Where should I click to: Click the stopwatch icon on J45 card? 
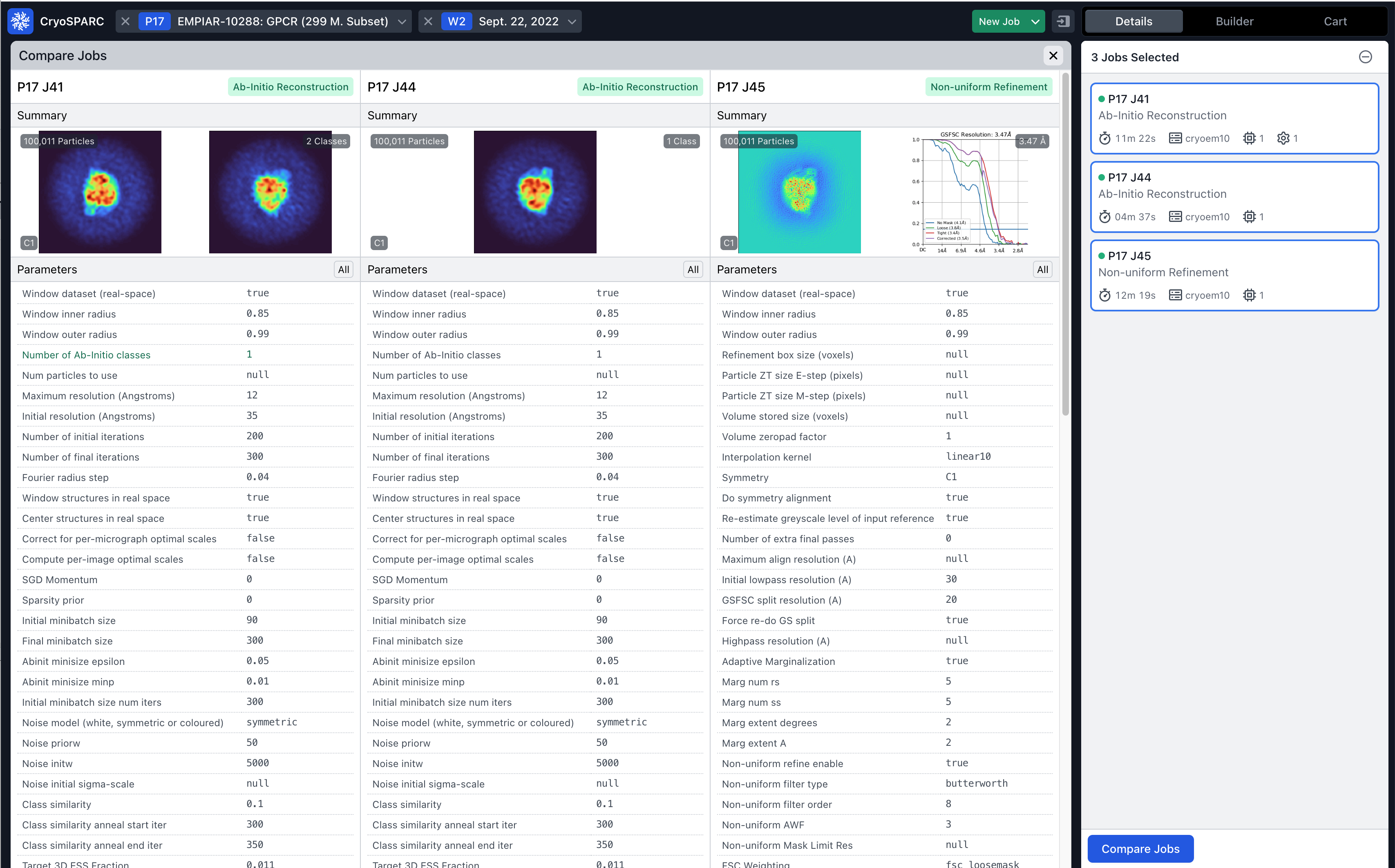point(1104,295)
